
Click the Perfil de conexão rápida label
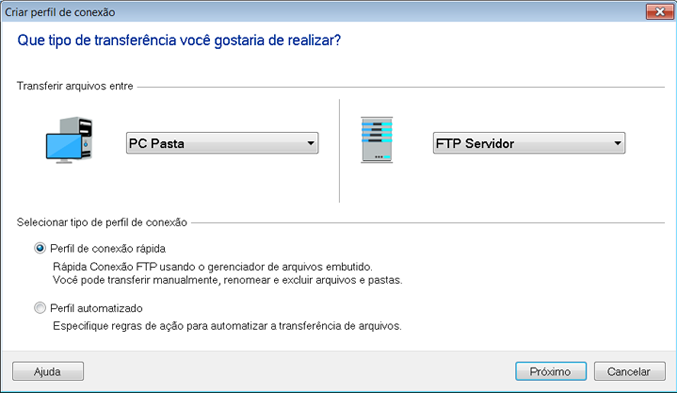pos(108,249)
